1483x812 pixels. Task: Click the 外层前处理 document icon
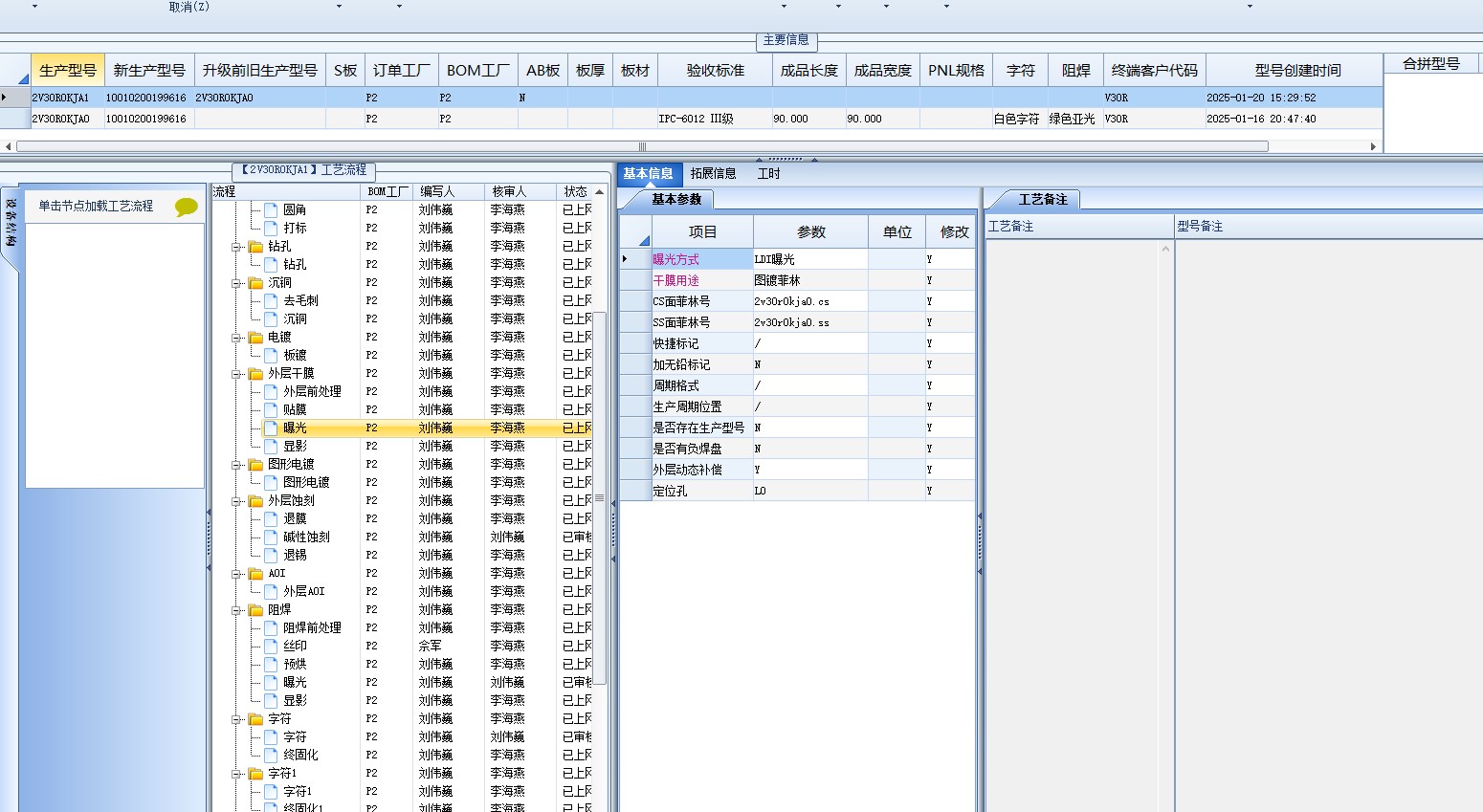(271, 391)
